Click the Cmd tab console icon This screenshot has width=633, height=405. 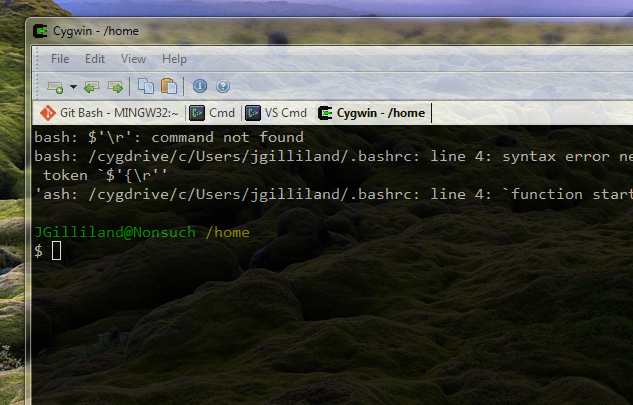point(197,113)
